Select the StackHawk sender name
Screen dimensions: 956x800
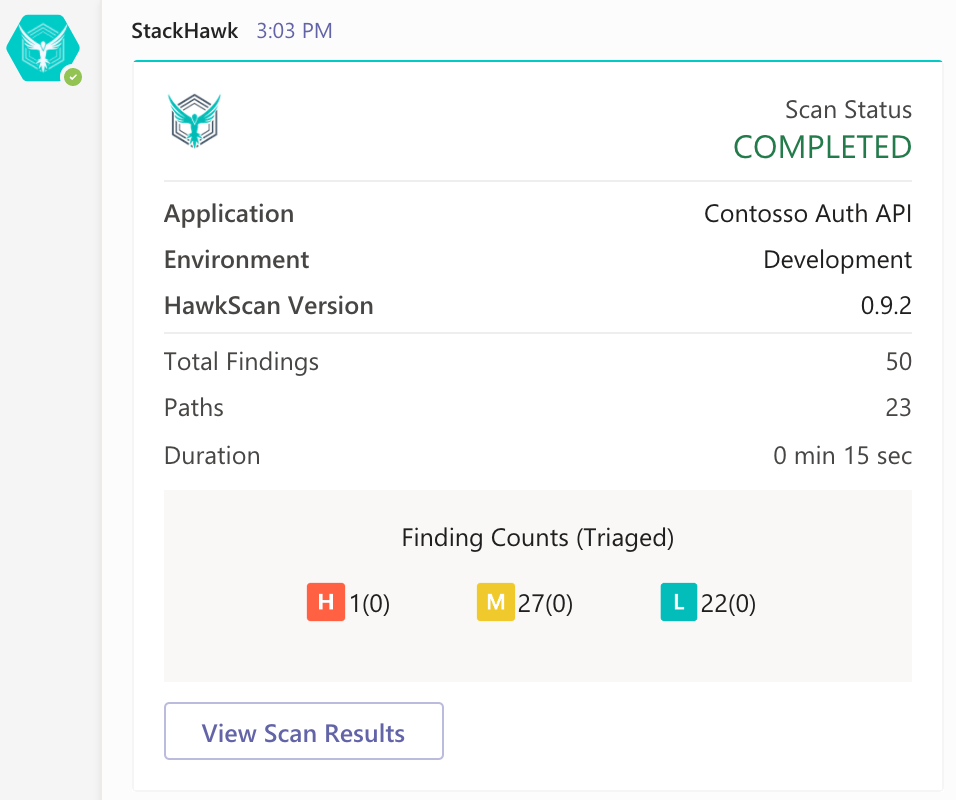[184, 31]
